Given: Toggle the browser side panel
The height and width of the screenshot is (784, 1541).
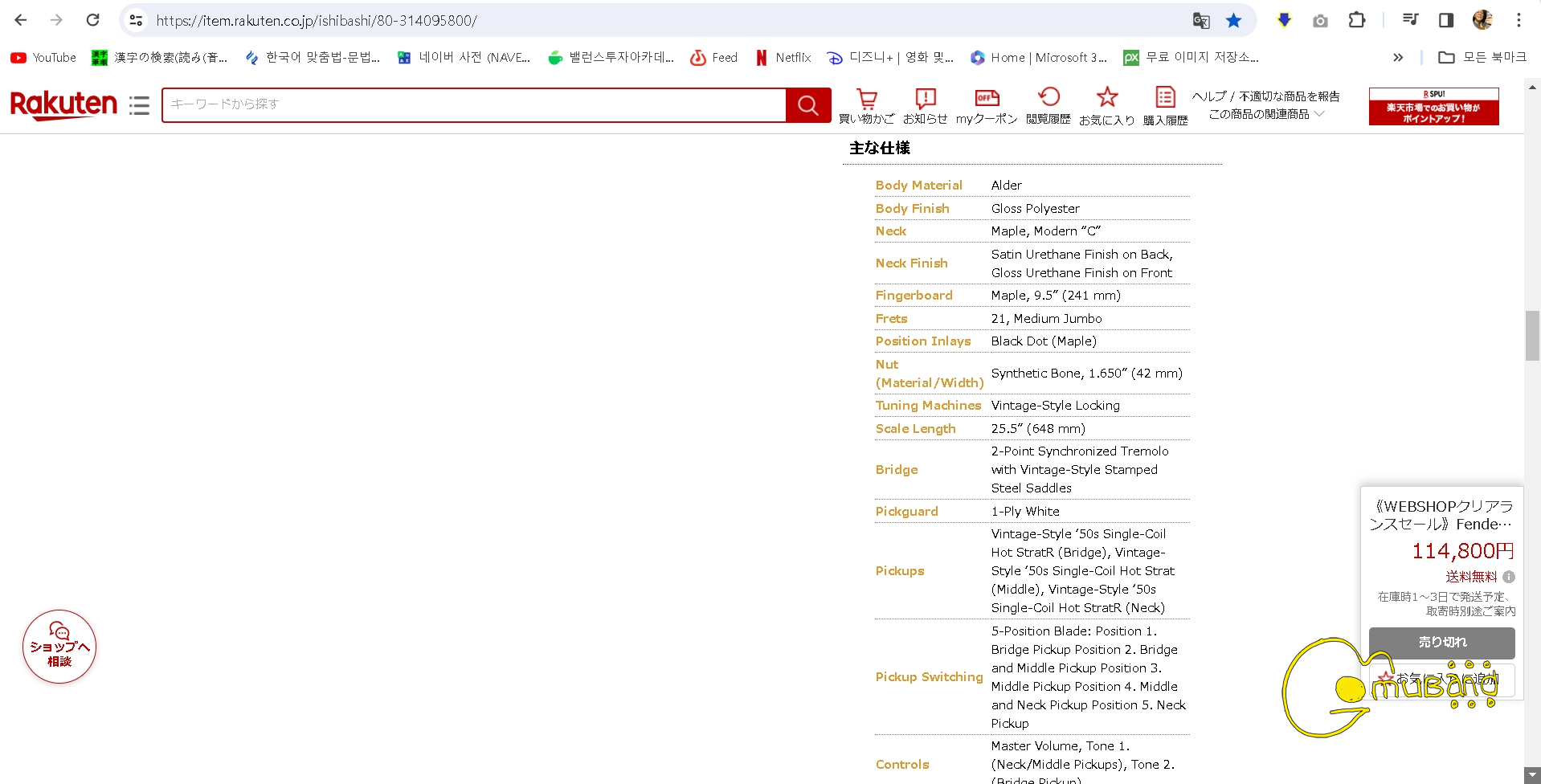Looking at the screenshot, I should tap(1446, 20).
